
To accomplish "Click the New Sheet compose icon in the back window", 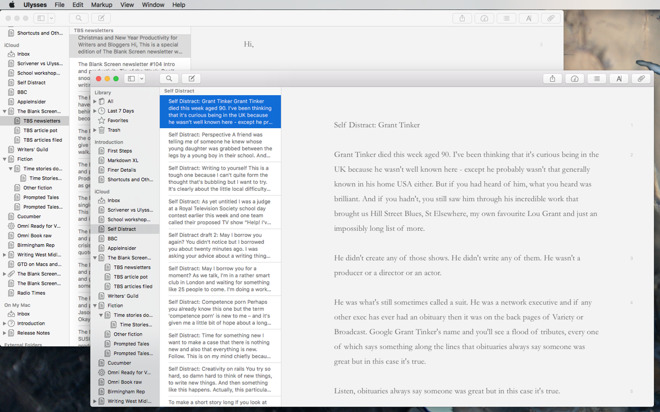I will pos(101,19).
